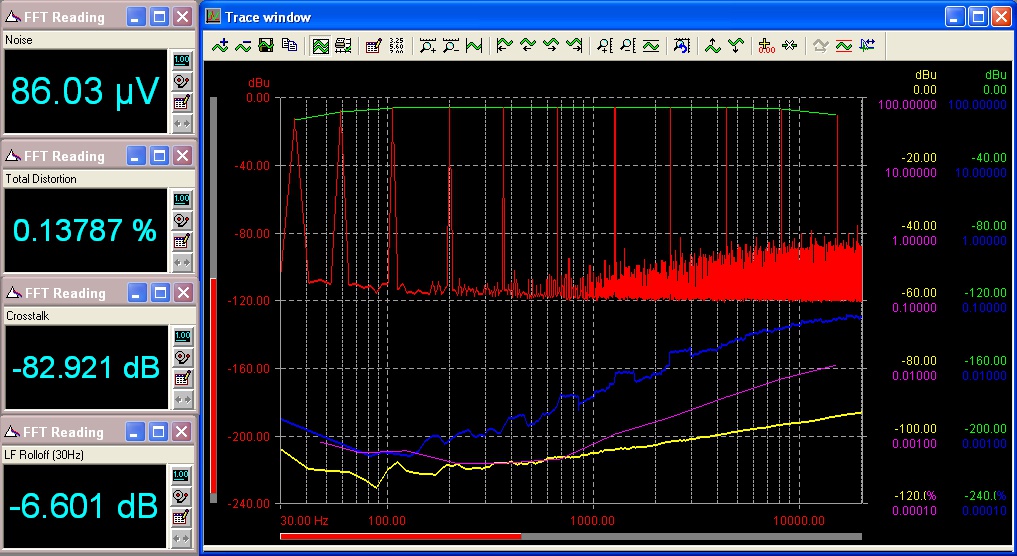Save the graph using the floppy disk icon
This screenshot has width=1017, height=556.
(x=266, y=45)
